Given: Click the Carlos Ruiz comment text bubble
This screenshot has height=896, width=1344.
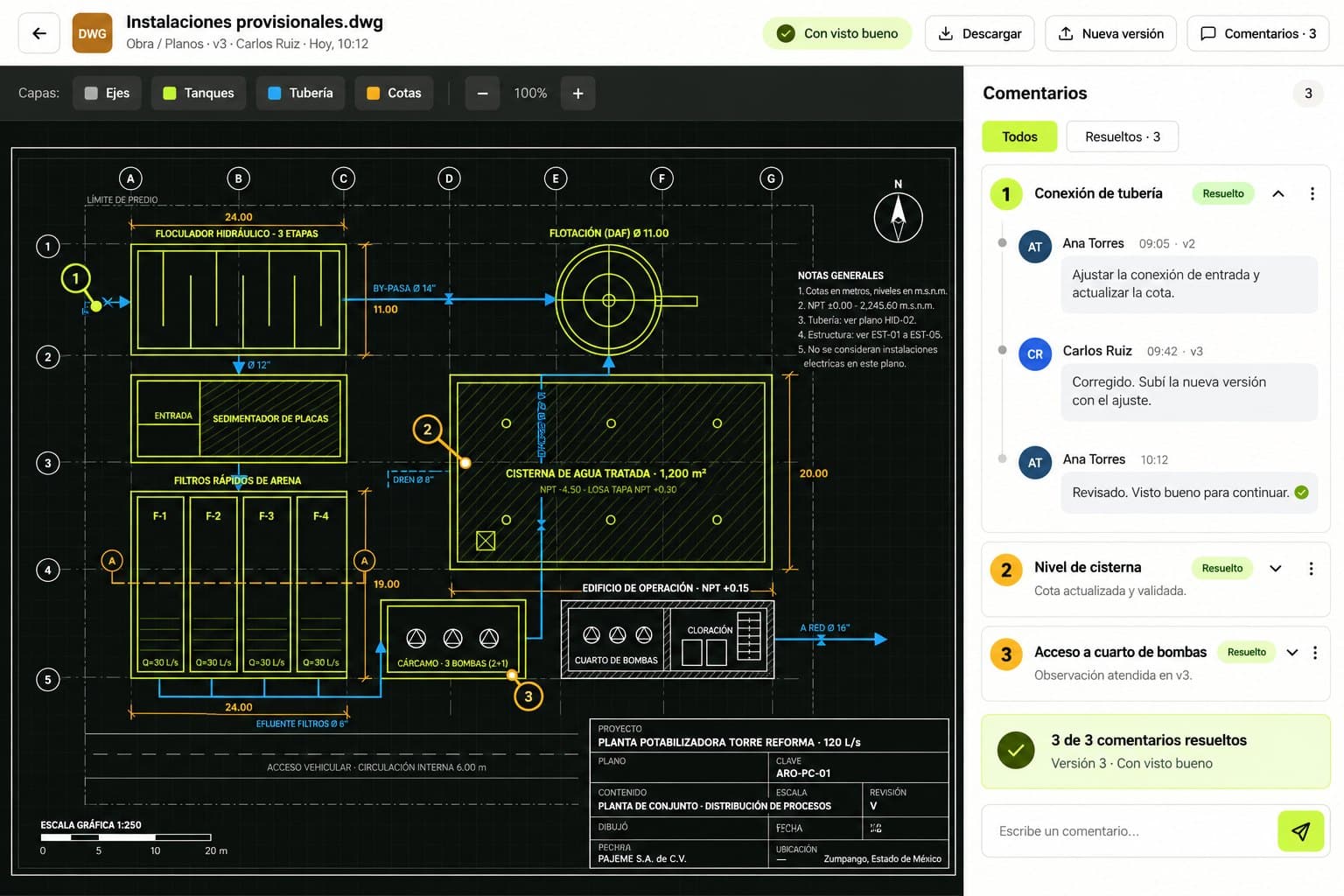Looking at the screenshot, I should pyautogui.click(x=1189, y=391).
